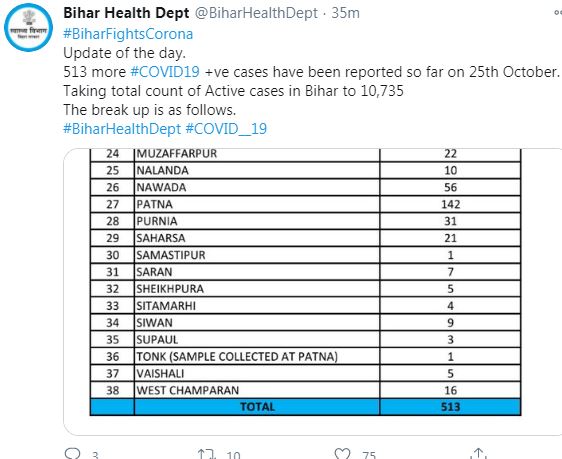Like the tweet with the heart icon

pos(342,454)
